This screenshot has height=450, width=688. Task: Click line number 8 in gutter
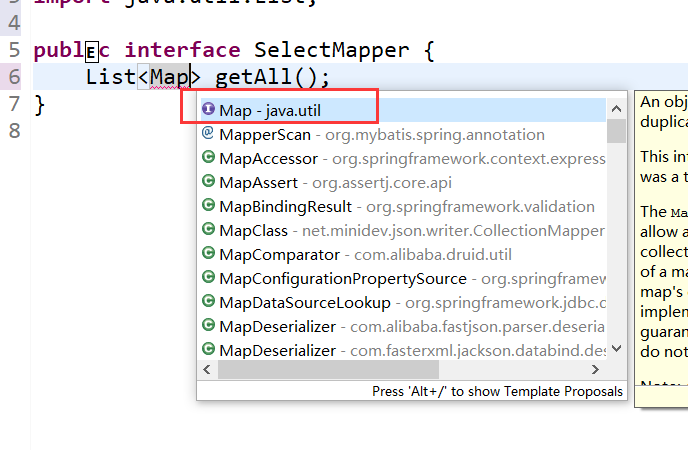point(14,131)
